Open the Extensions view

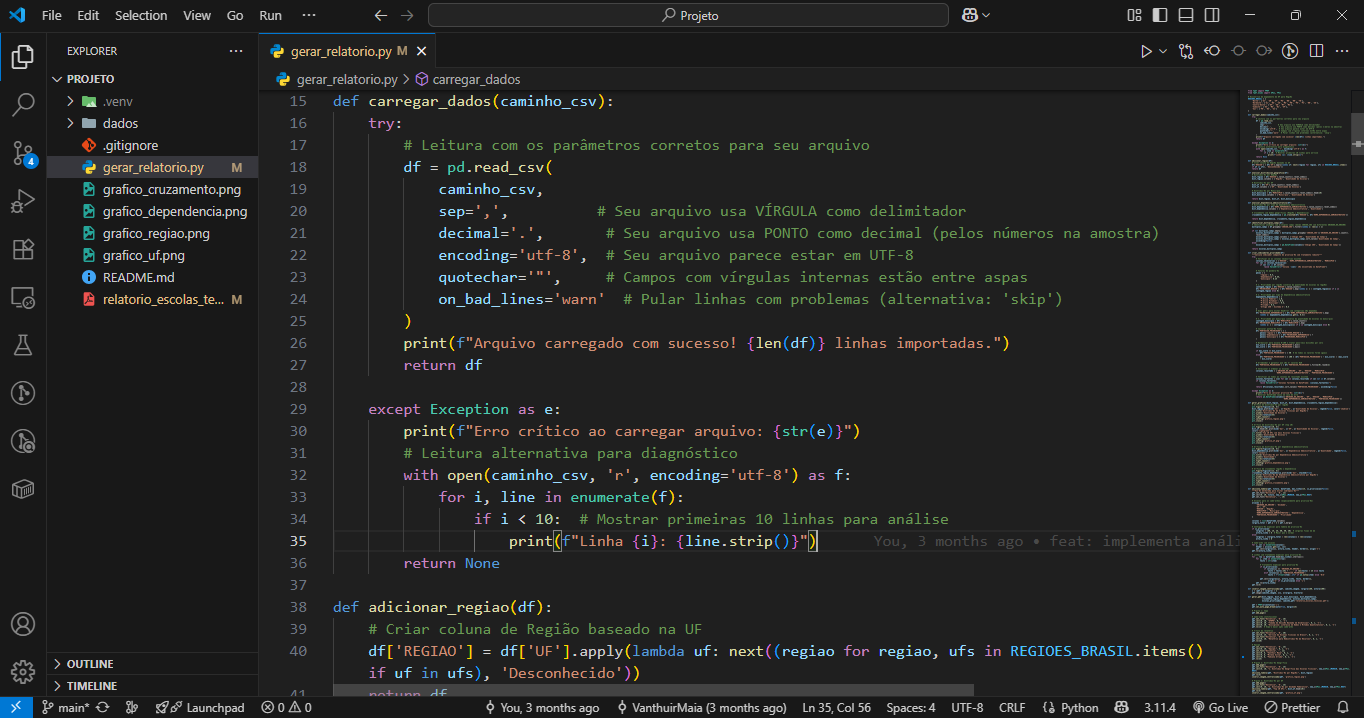[22, 249]
